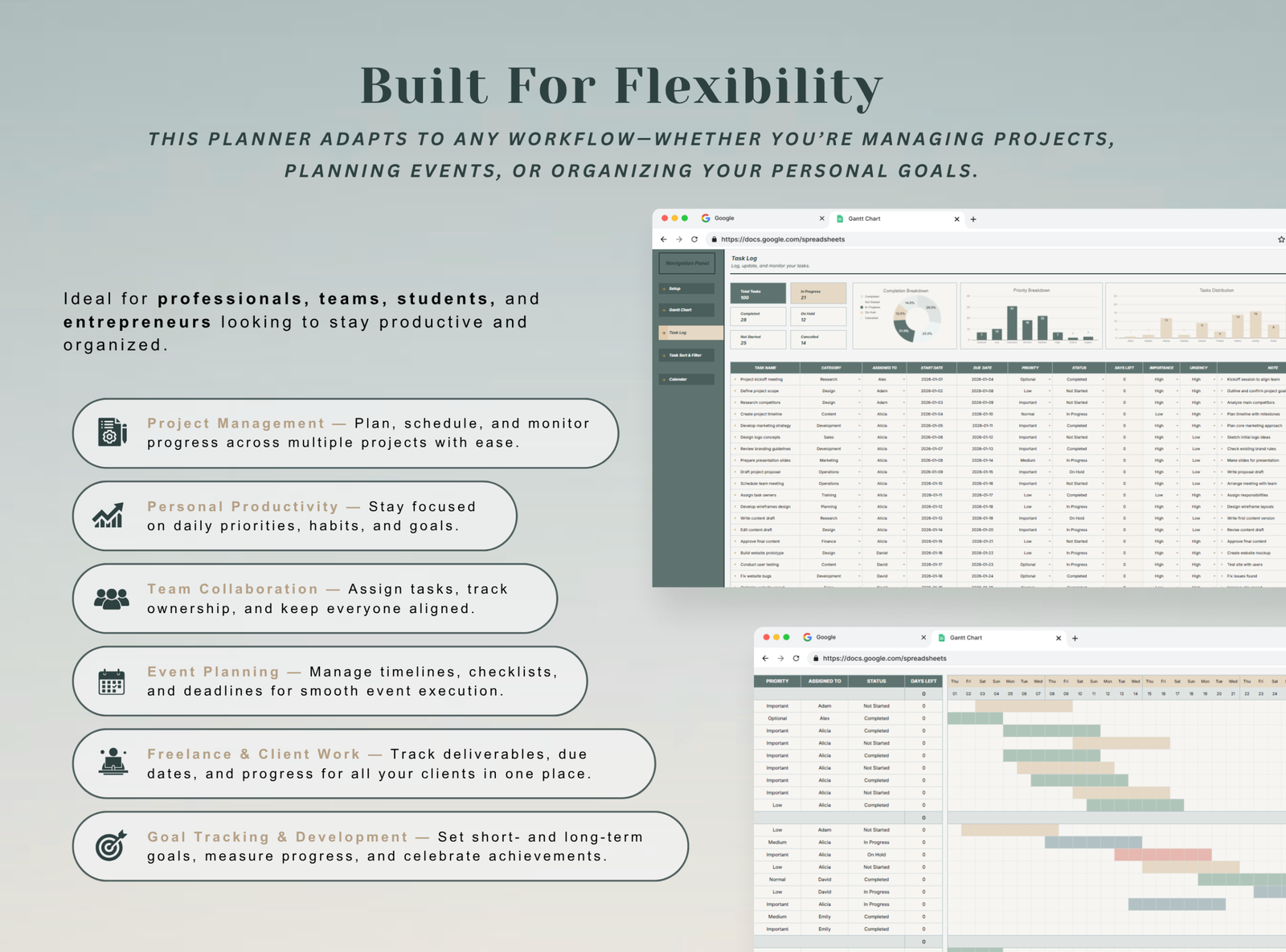Click the Gantt timeline window address bar
Screen dimensions: 1286x952
pyautogui.click(x=1045, y=658)
